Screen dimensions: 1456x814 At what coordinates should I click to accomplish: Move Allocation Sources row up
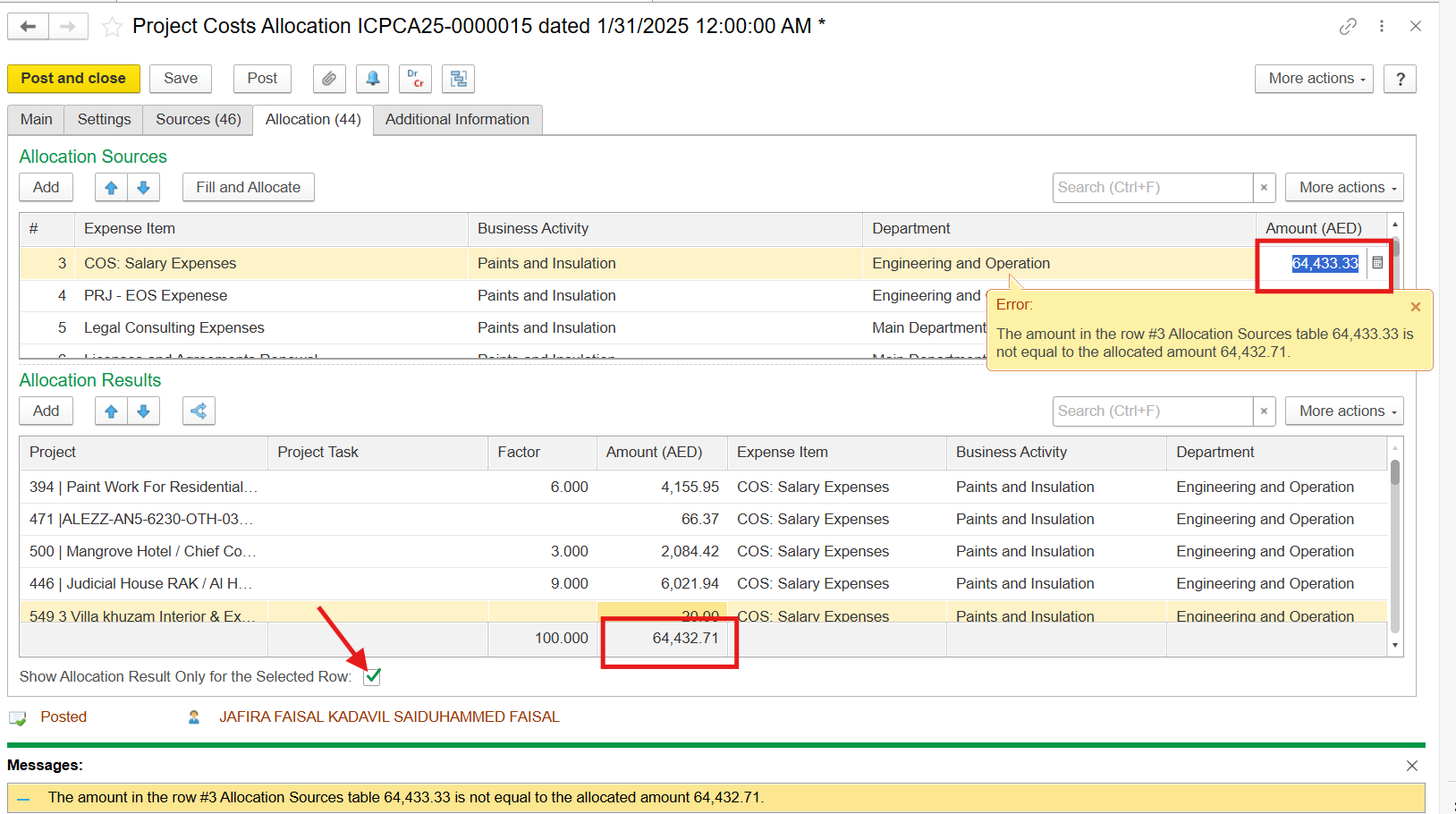click(111, 187)
